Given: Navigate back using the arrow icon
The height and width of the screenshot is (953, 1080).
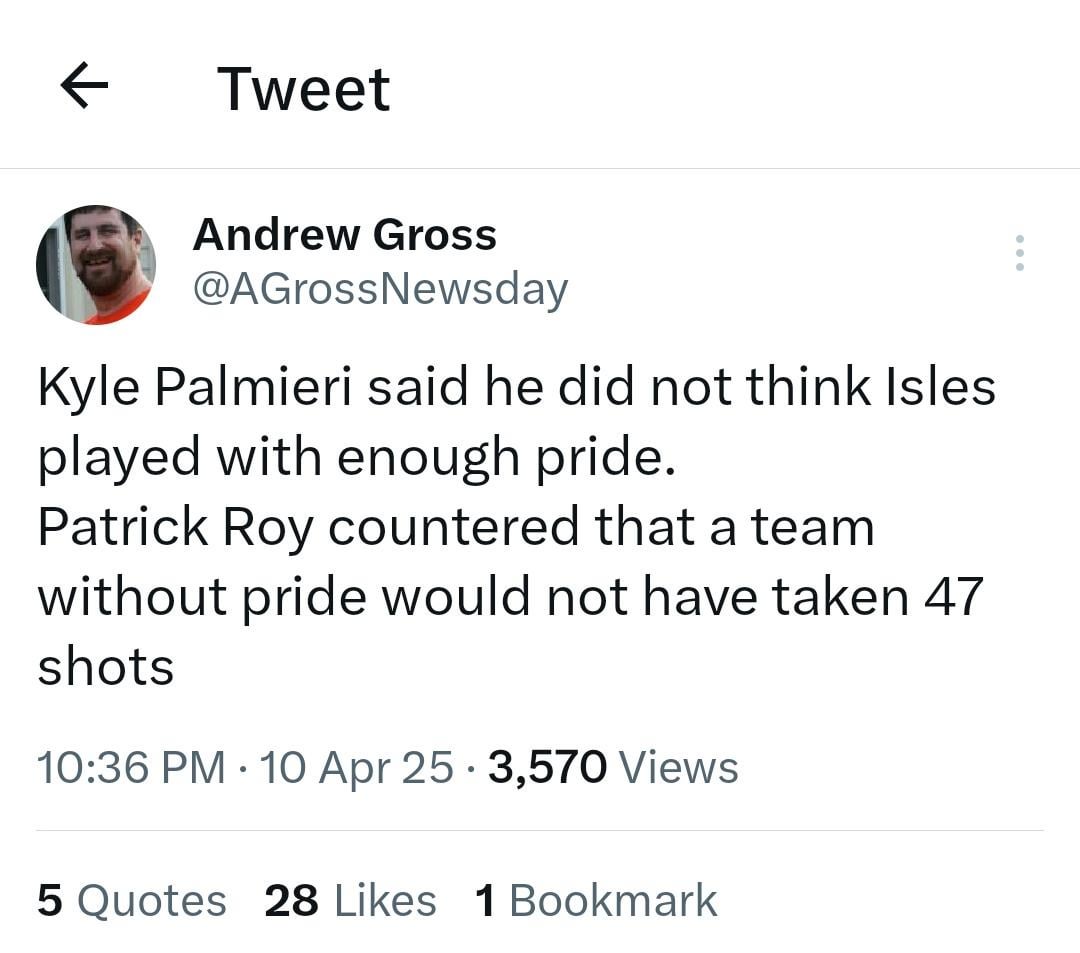Looking at the screenshot, I should pyautogui.click(x=85, y=85).
